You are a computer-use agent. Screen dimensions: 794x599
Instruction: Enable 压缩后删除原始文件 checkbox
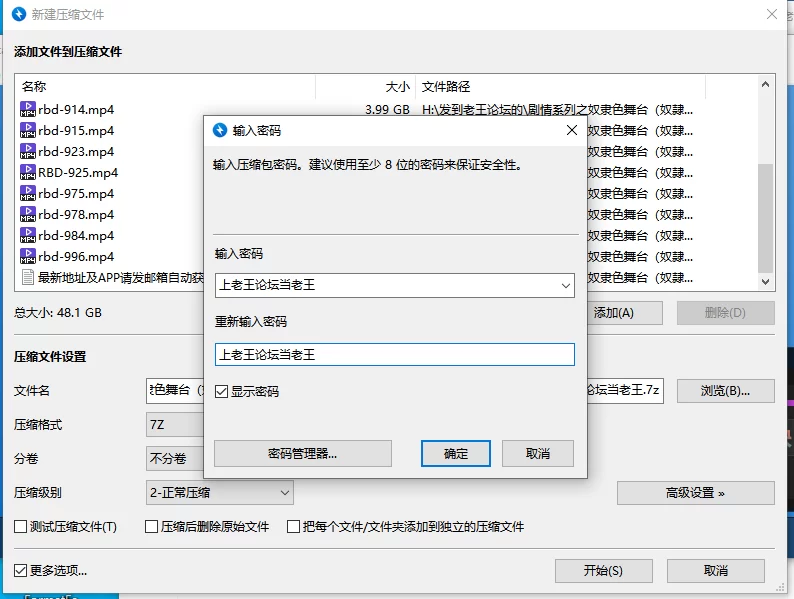[151, 527]
